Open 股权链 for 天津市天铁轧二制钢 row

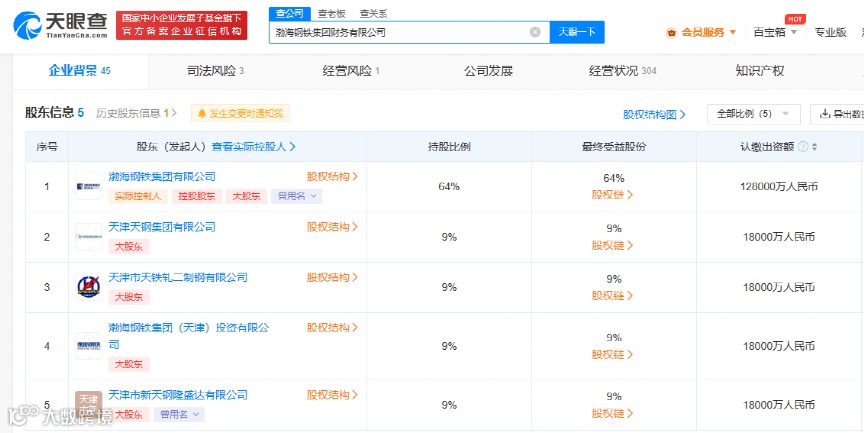point(613,296)
